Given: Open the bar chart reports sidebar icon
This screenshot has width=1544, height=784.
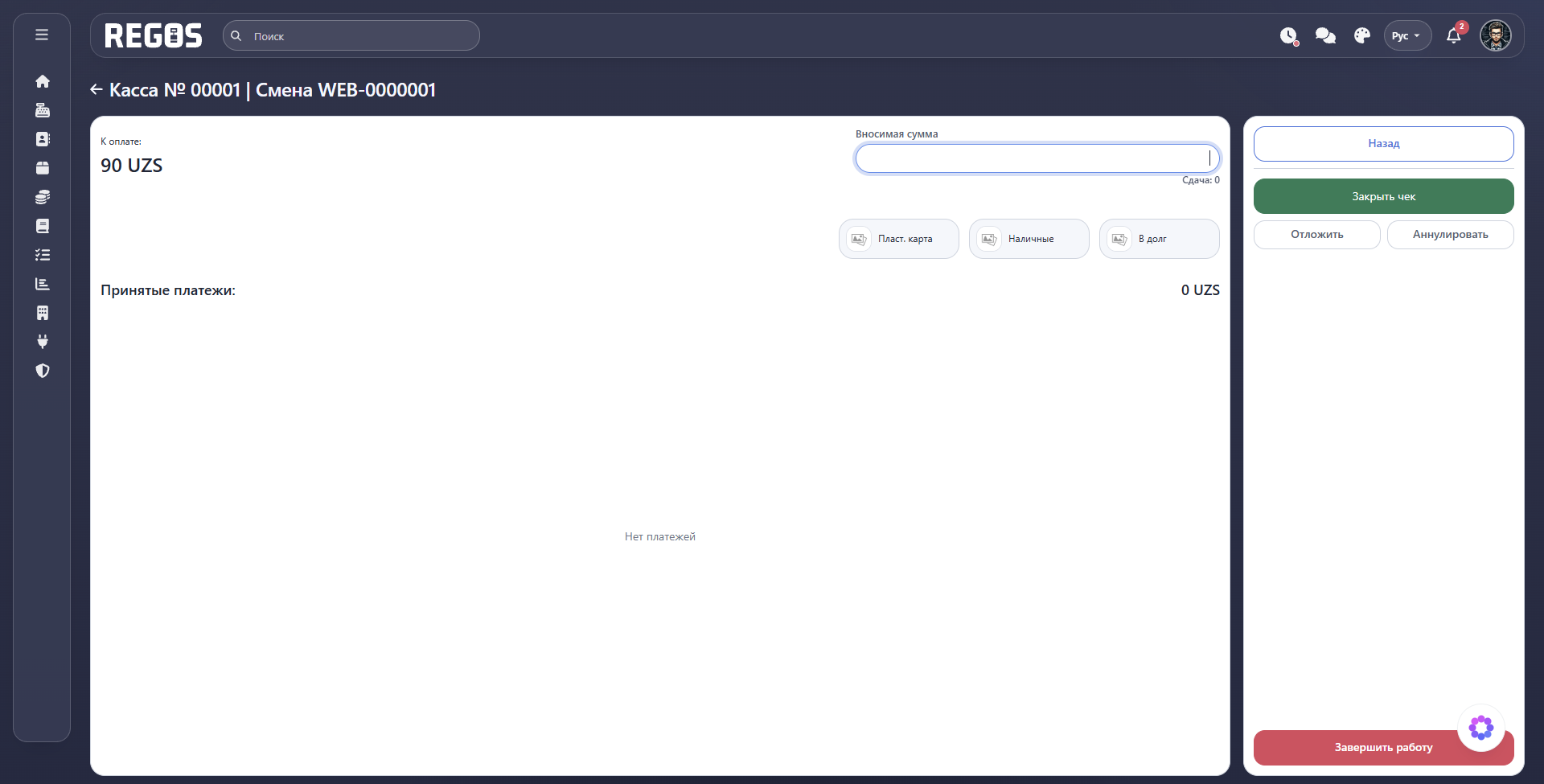Looking at the screenshot, I should coord(43,284).
